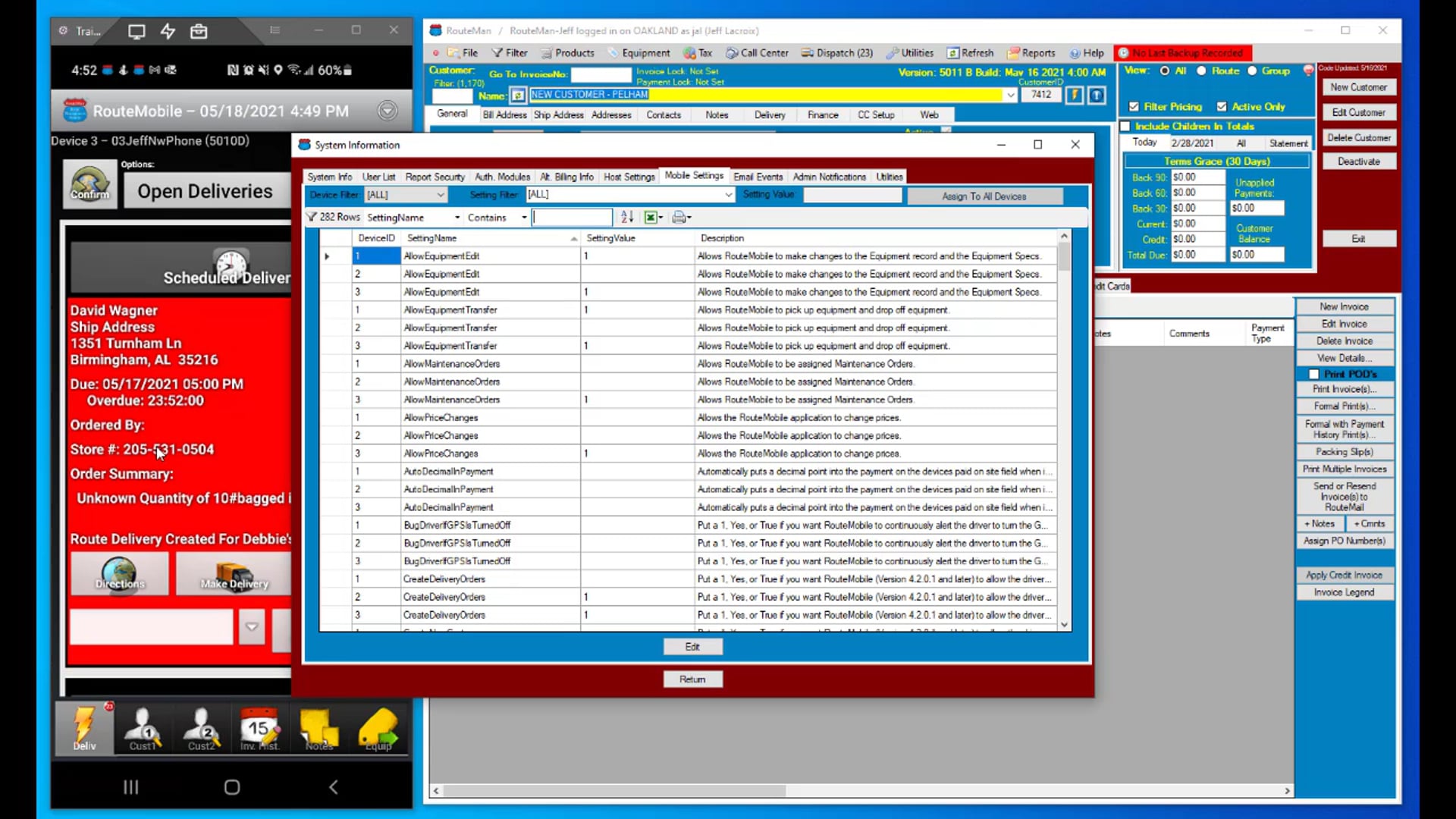Open the Cust1 person icon
Image resolution: width=1456 pixels, height=819 pixels.
pyautogui.click(x=143, y=728)
